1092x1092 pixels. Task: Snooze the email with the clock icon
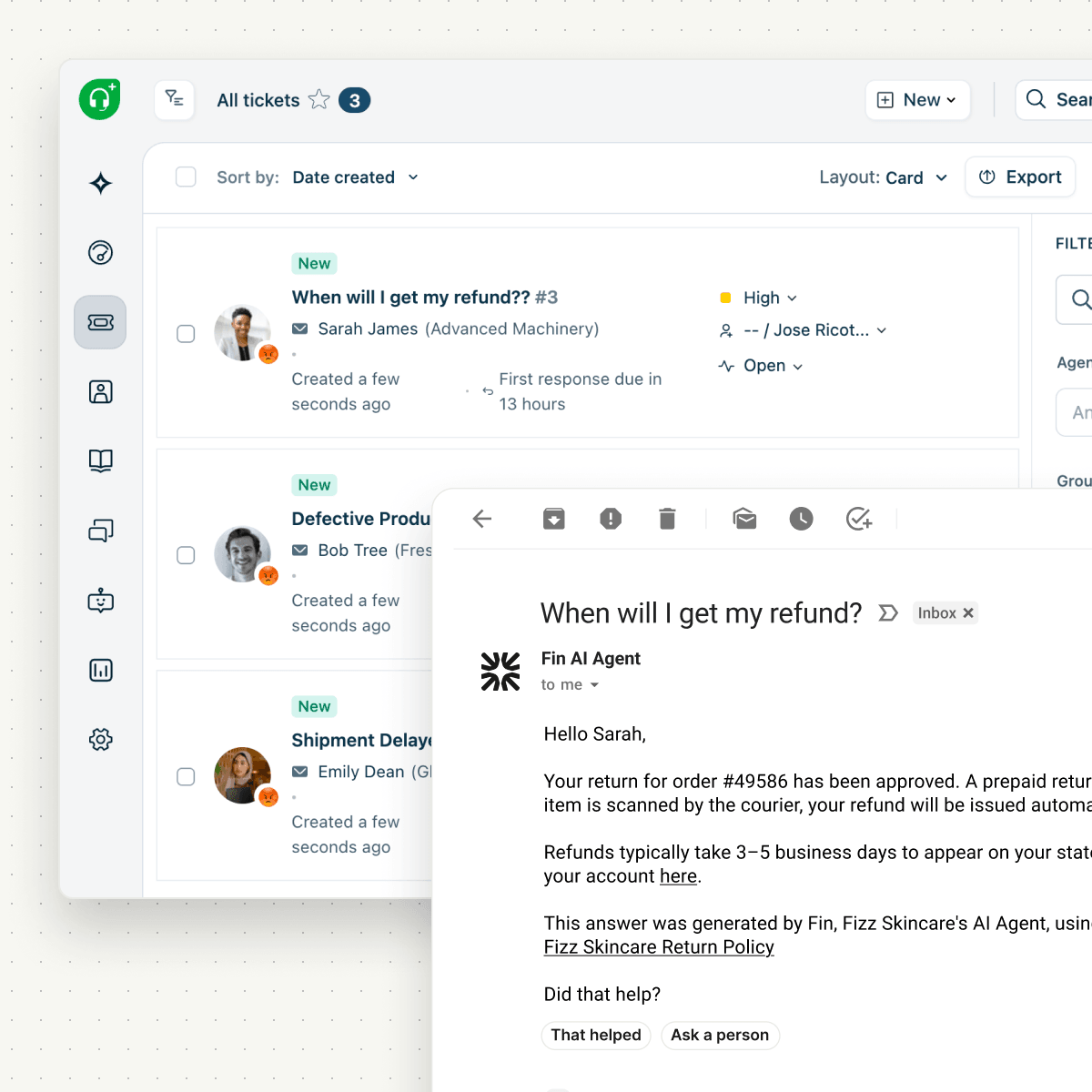tap(801, 519)
